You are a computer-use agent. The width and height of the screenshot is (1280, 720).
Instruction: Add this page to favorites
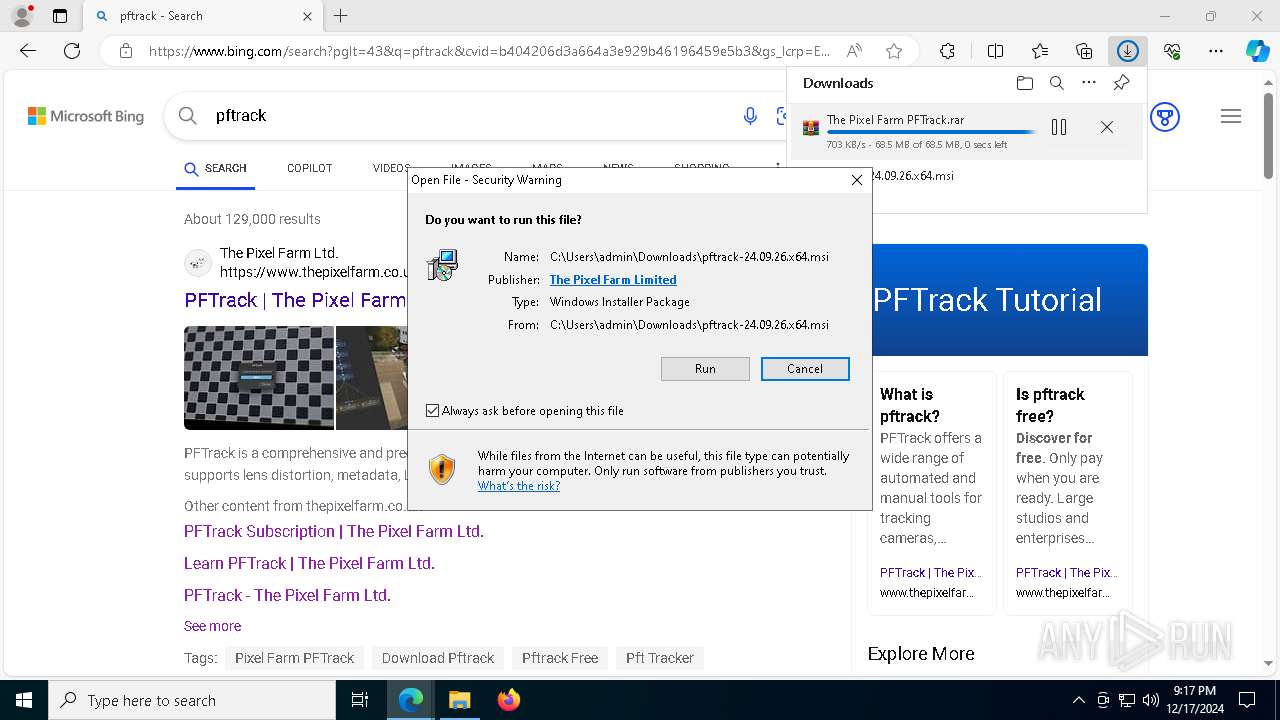(894, 51)
